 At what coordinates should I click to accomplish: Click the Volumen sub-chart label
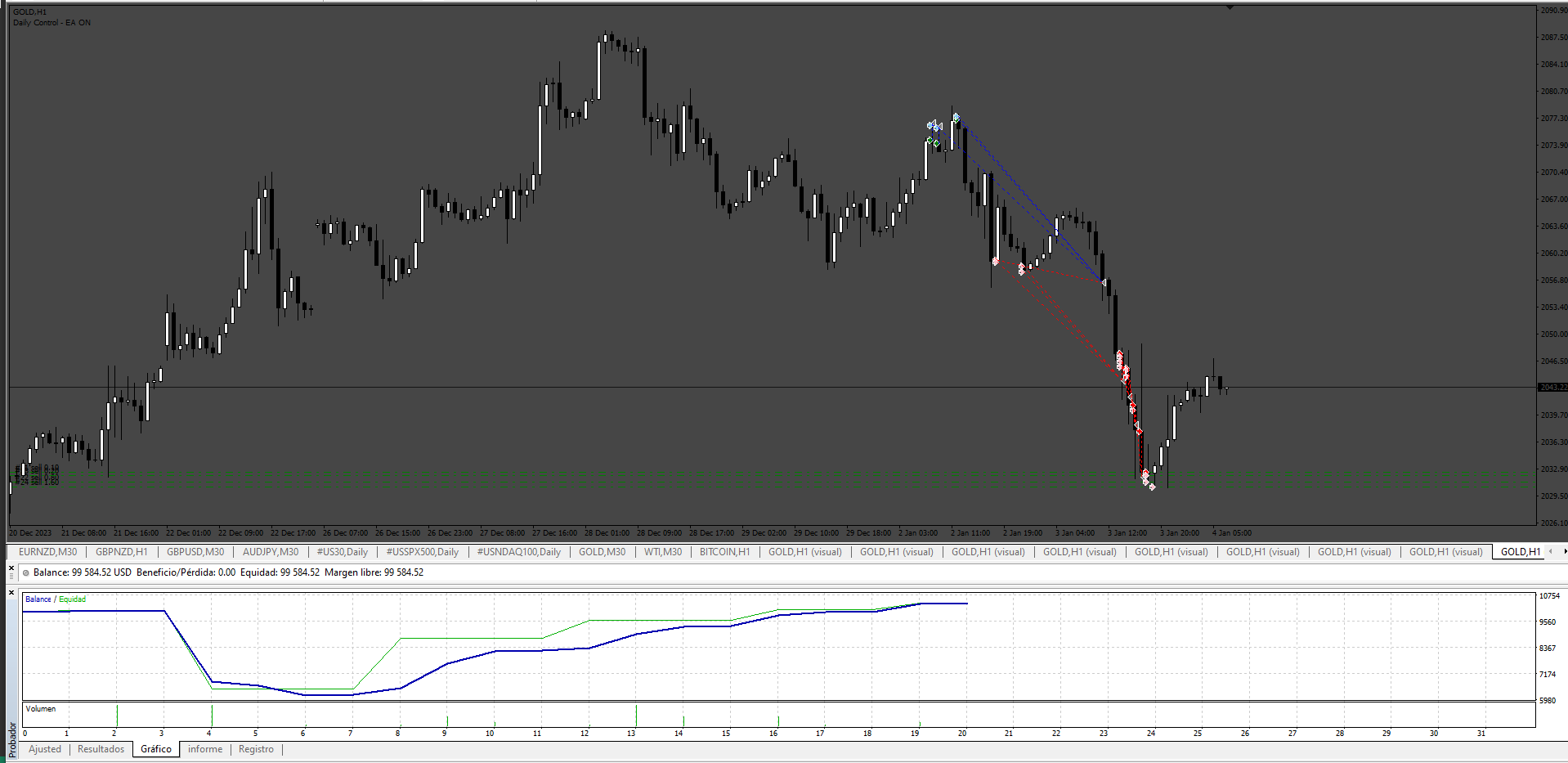[x=41, y=709]
